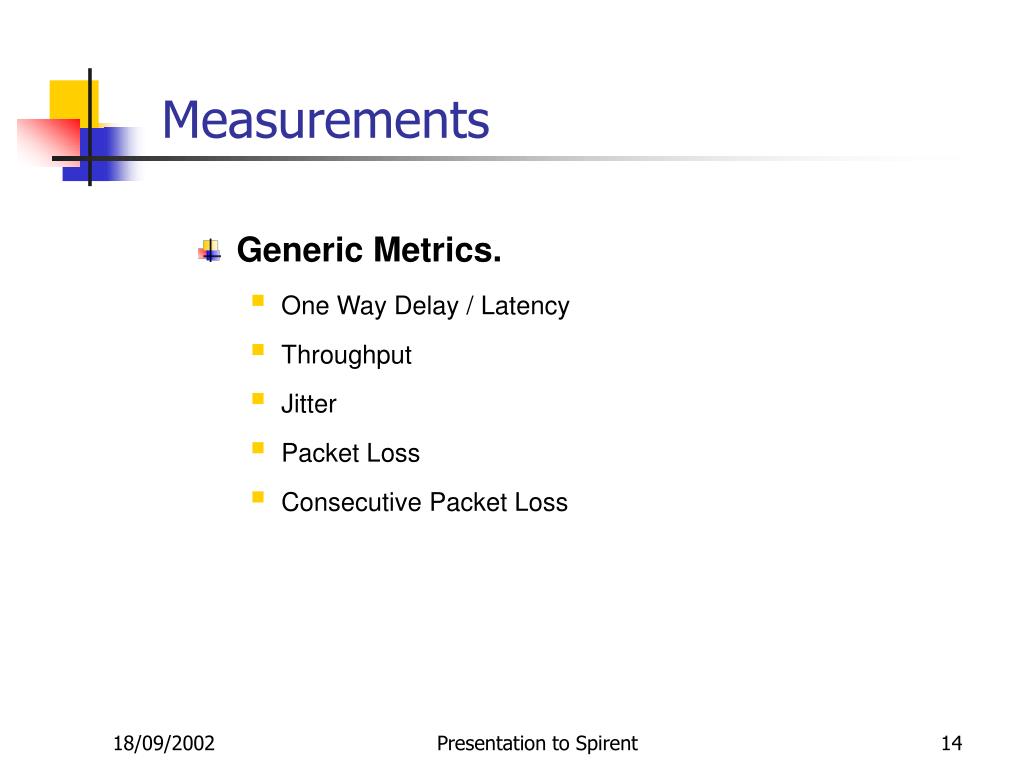Click the yellow bullet beside Jitter
The image size is (1024, 768).
258,399
